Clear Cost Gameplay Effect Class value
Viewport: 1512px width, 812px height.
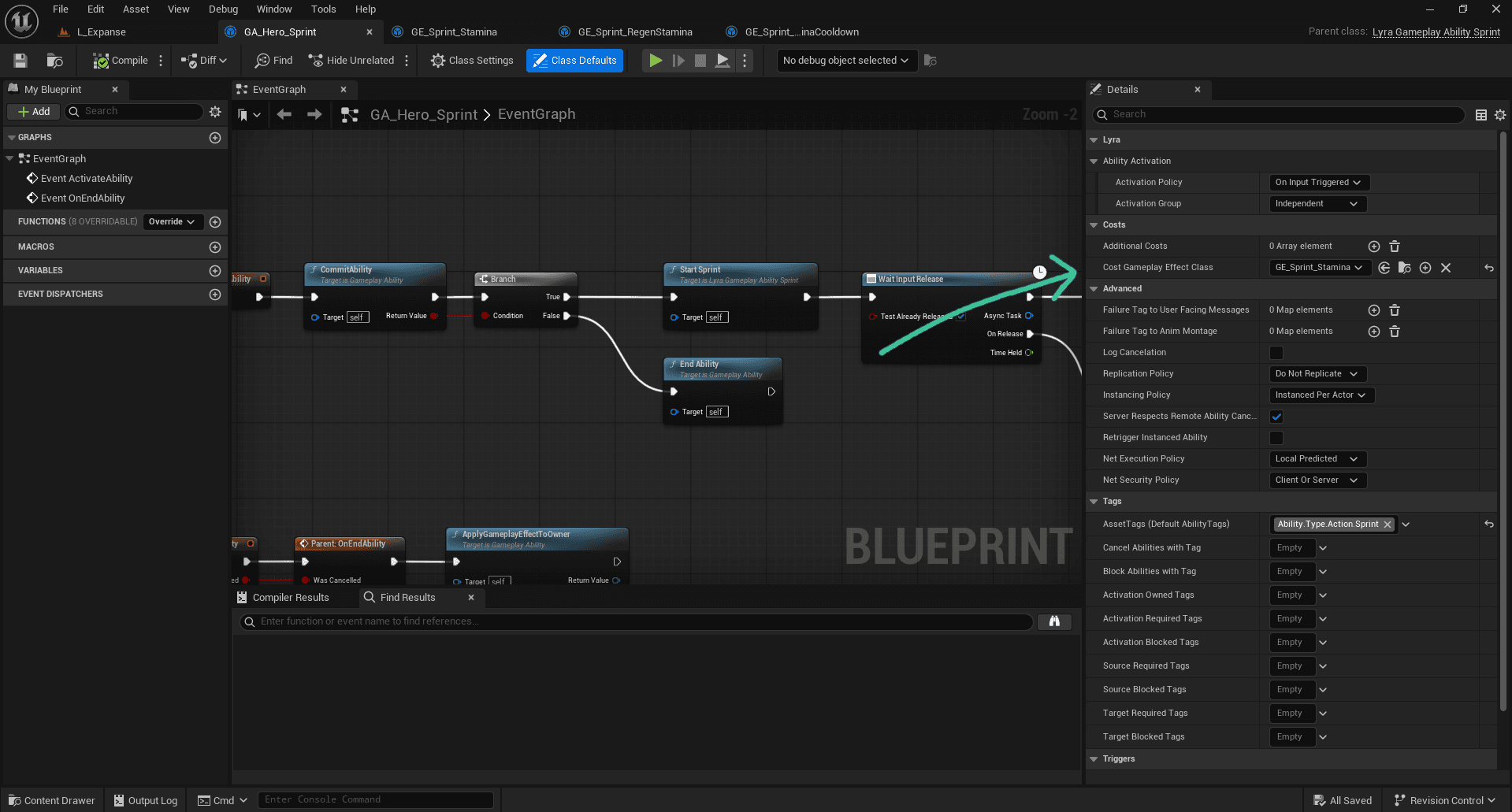click(x=1446, y=268)
